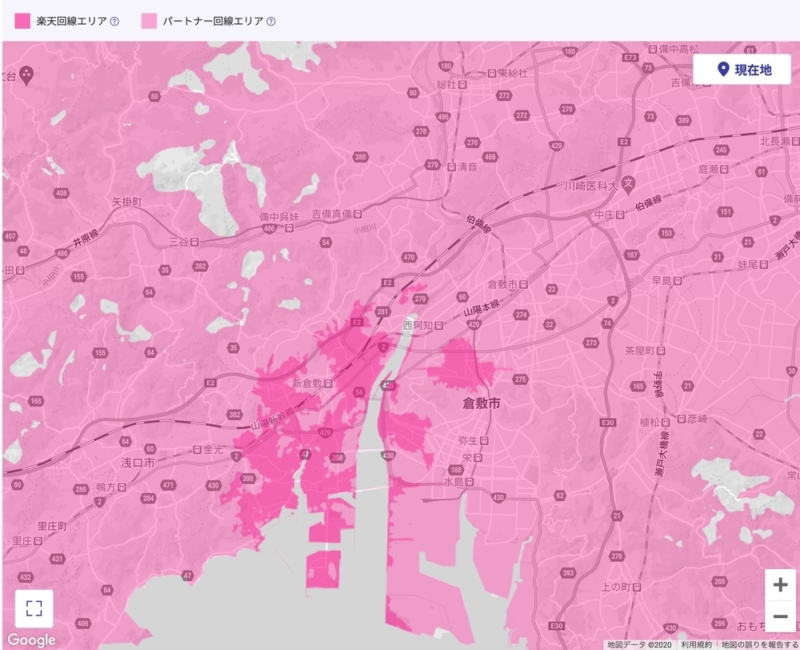Click the 山陽本線 railway label
Screen dimensions: 800x650
481,308
